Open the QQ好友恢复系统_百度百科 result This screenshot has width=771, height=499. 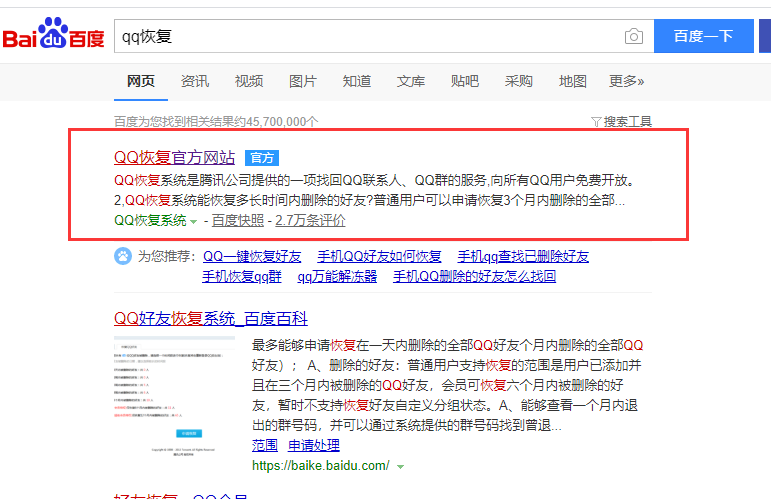(211, 319)
